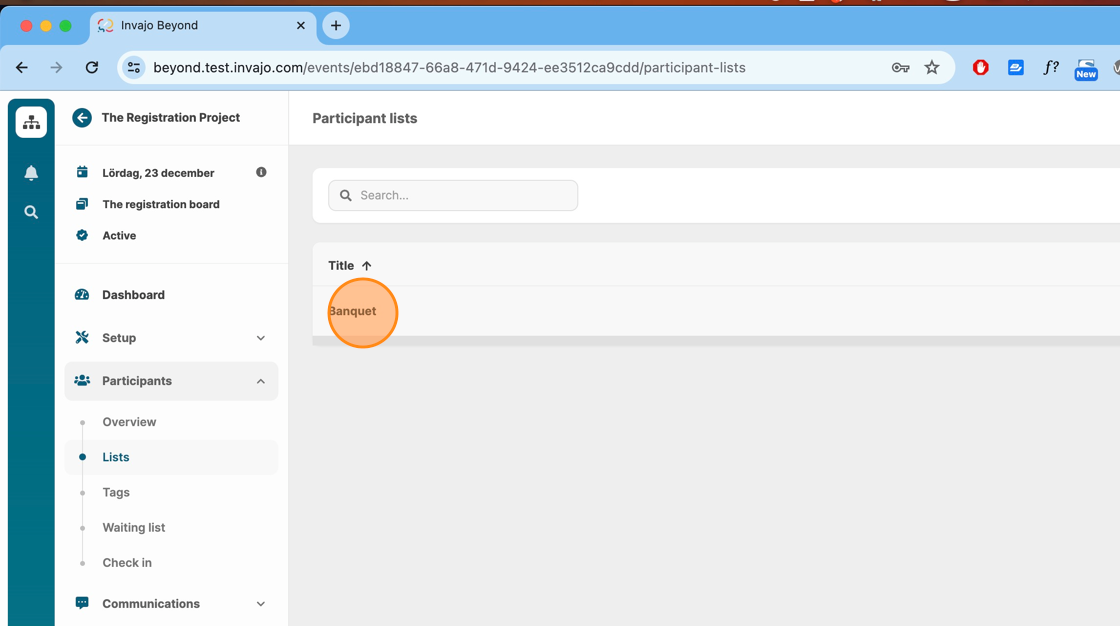Open the Banquet participant list
Screen dimensions: 1120x626
pos(352,311)
